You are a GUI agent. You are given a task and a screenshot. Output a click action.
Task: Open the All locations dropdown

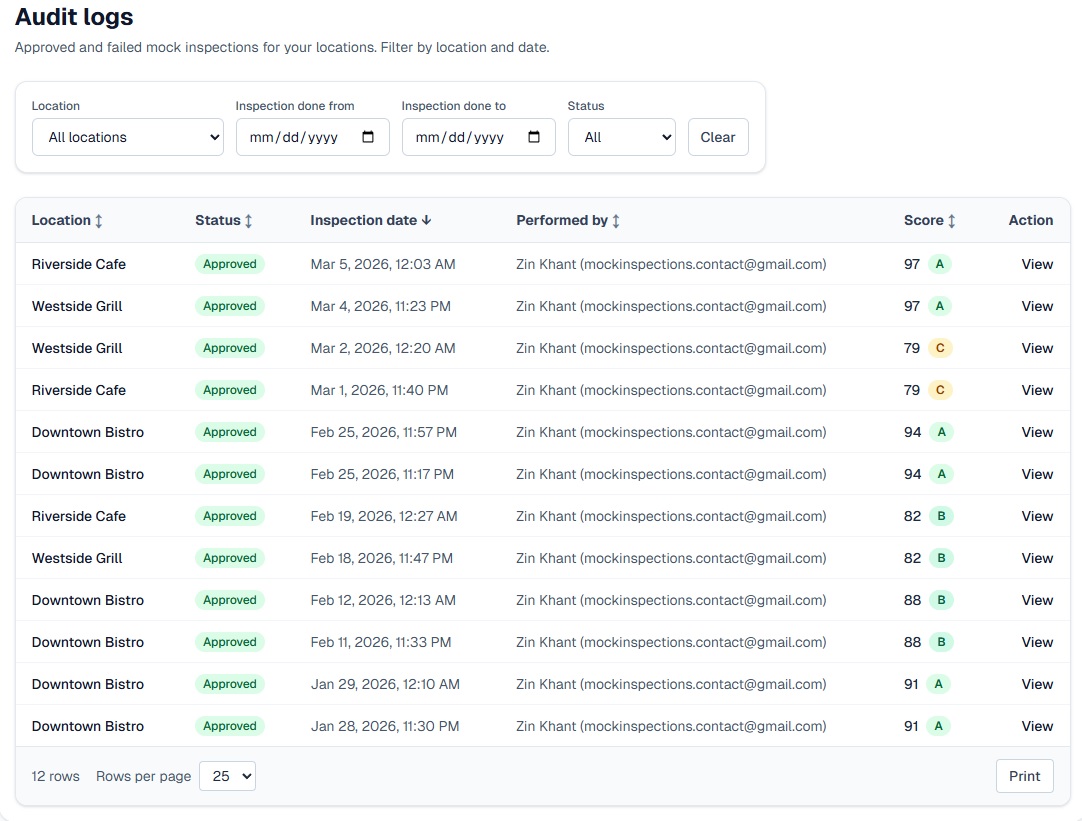(x=127, y=137)
